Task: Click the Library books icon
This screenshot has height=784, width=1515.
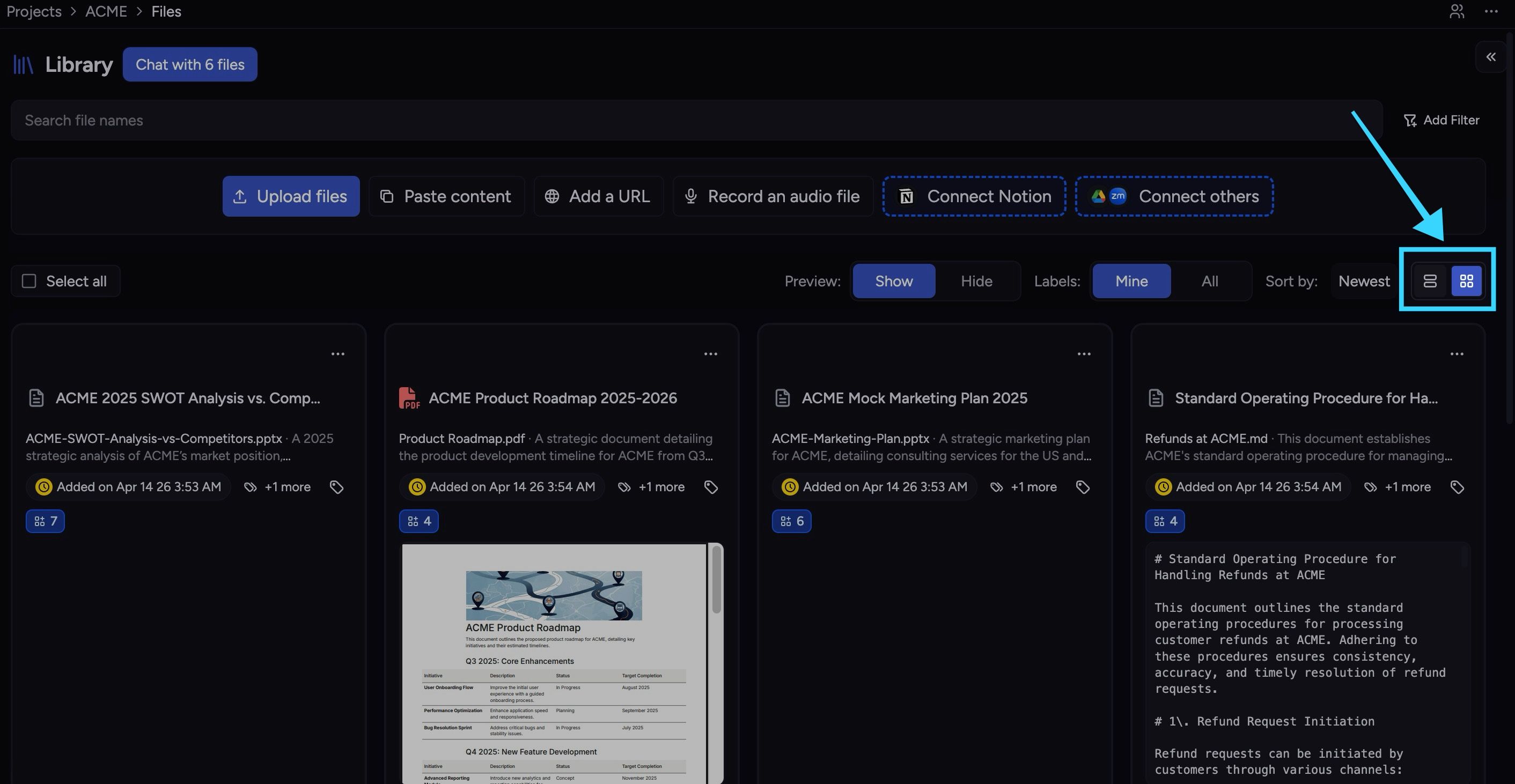Action: coord(23,65)
